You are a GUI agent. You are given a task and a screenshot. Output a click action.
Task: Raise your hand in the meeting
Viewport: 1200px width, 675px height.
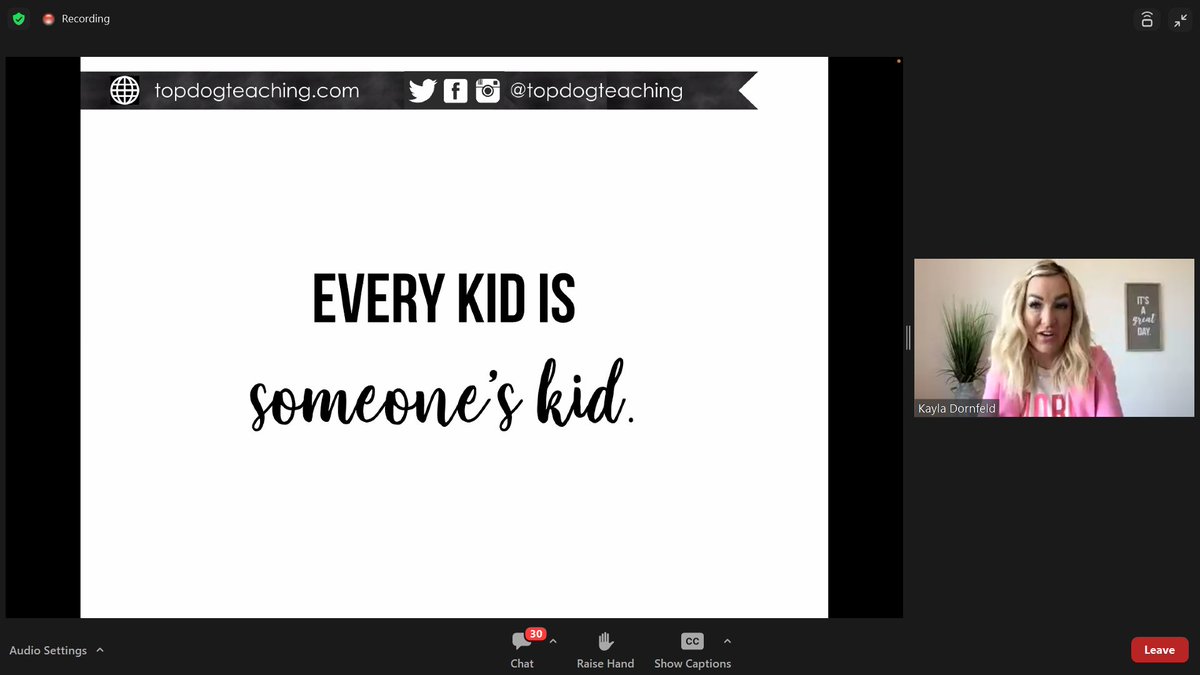coord(605,650)
